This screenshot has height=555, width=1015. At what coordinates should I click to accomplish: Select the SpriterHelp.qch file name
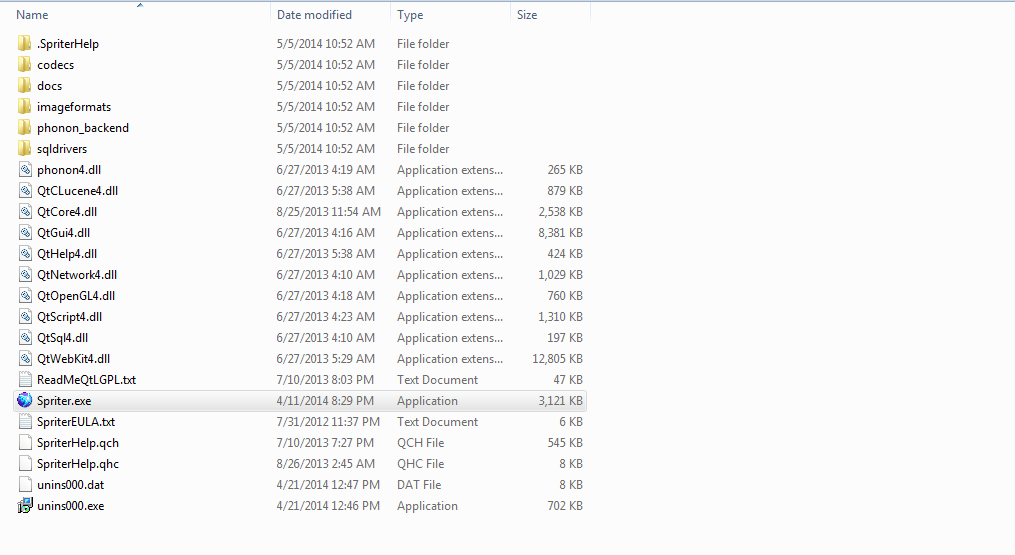[78, 443]
